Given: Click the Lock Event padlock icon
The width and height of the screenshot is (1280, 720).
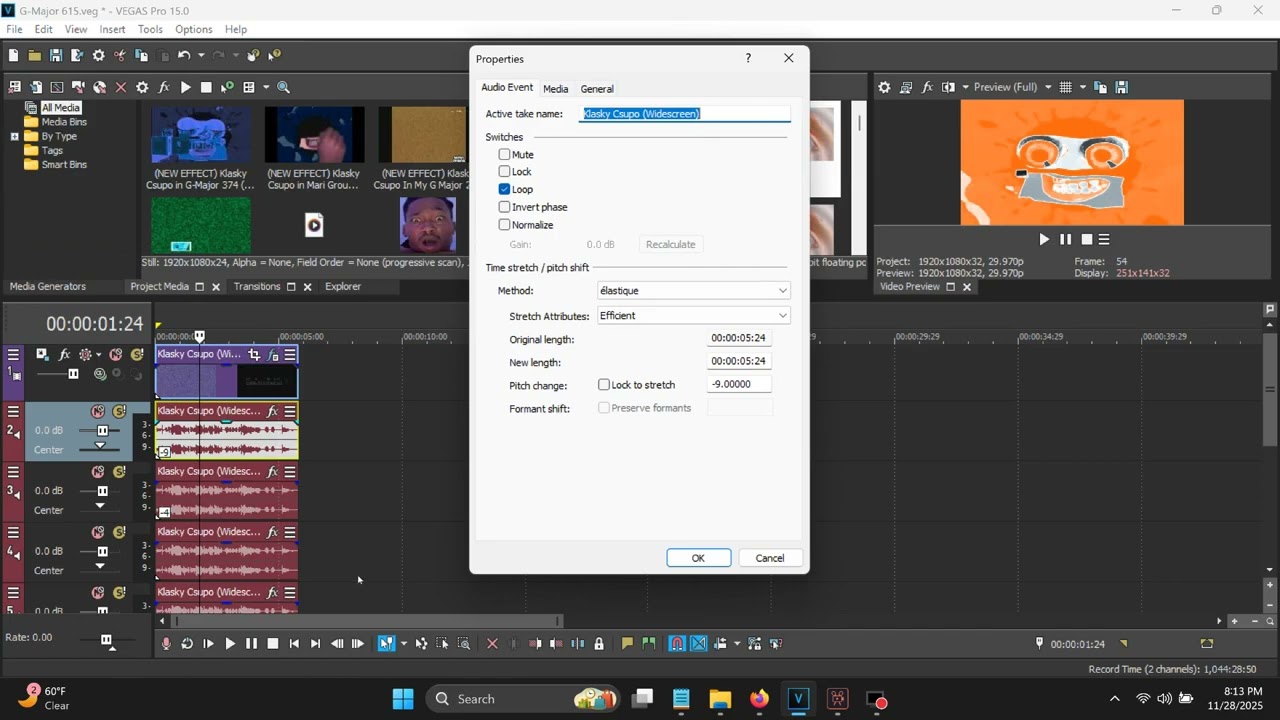Looking at the screenshot, I should (599, 644).
